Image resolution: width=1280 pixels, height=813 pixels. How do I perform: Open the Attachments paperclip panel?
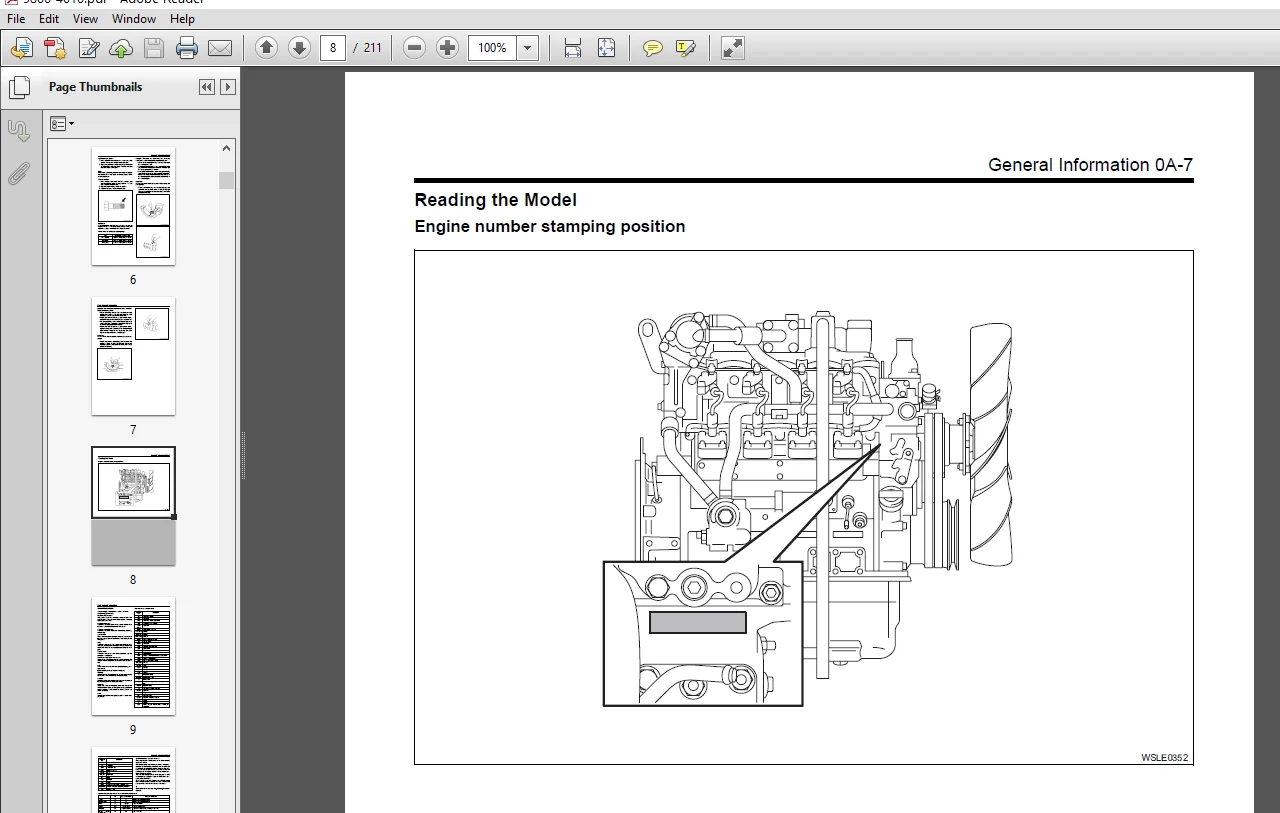coord(19,175)
